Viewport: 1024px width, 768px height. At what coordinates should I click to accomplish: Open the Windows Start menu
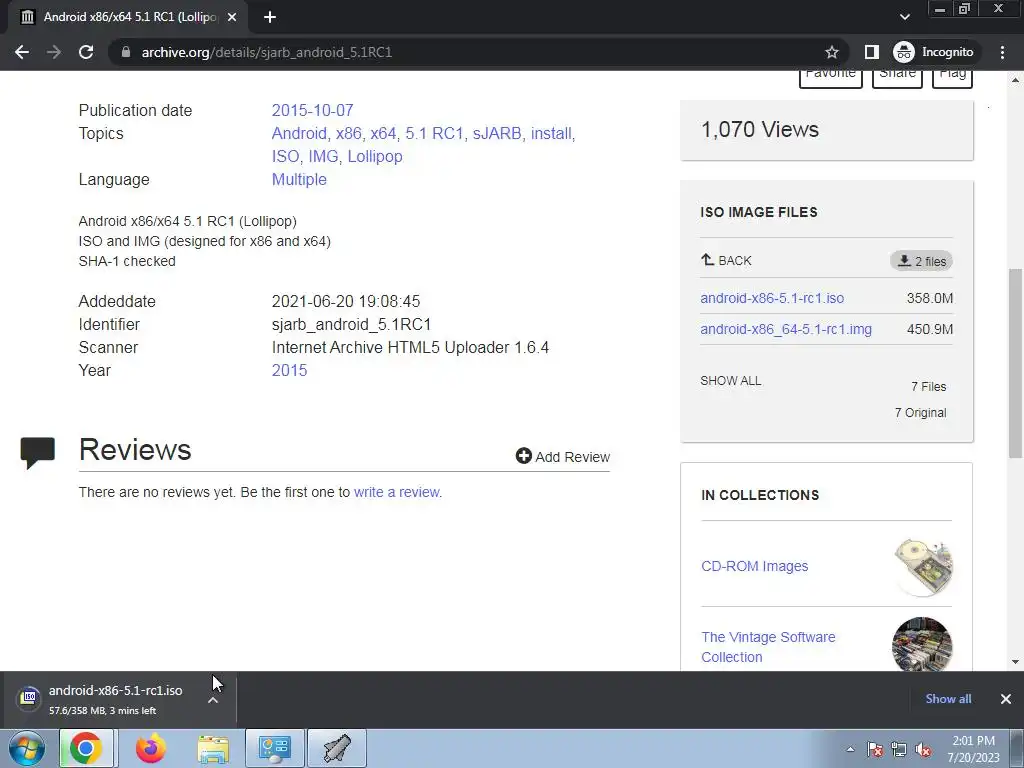(27, 748)
